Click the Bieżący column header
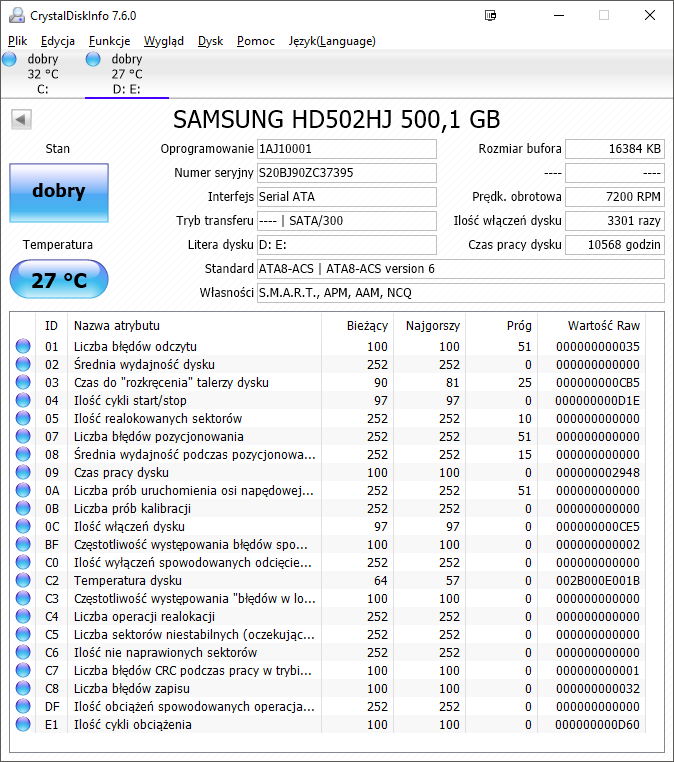 pos(357,326)
